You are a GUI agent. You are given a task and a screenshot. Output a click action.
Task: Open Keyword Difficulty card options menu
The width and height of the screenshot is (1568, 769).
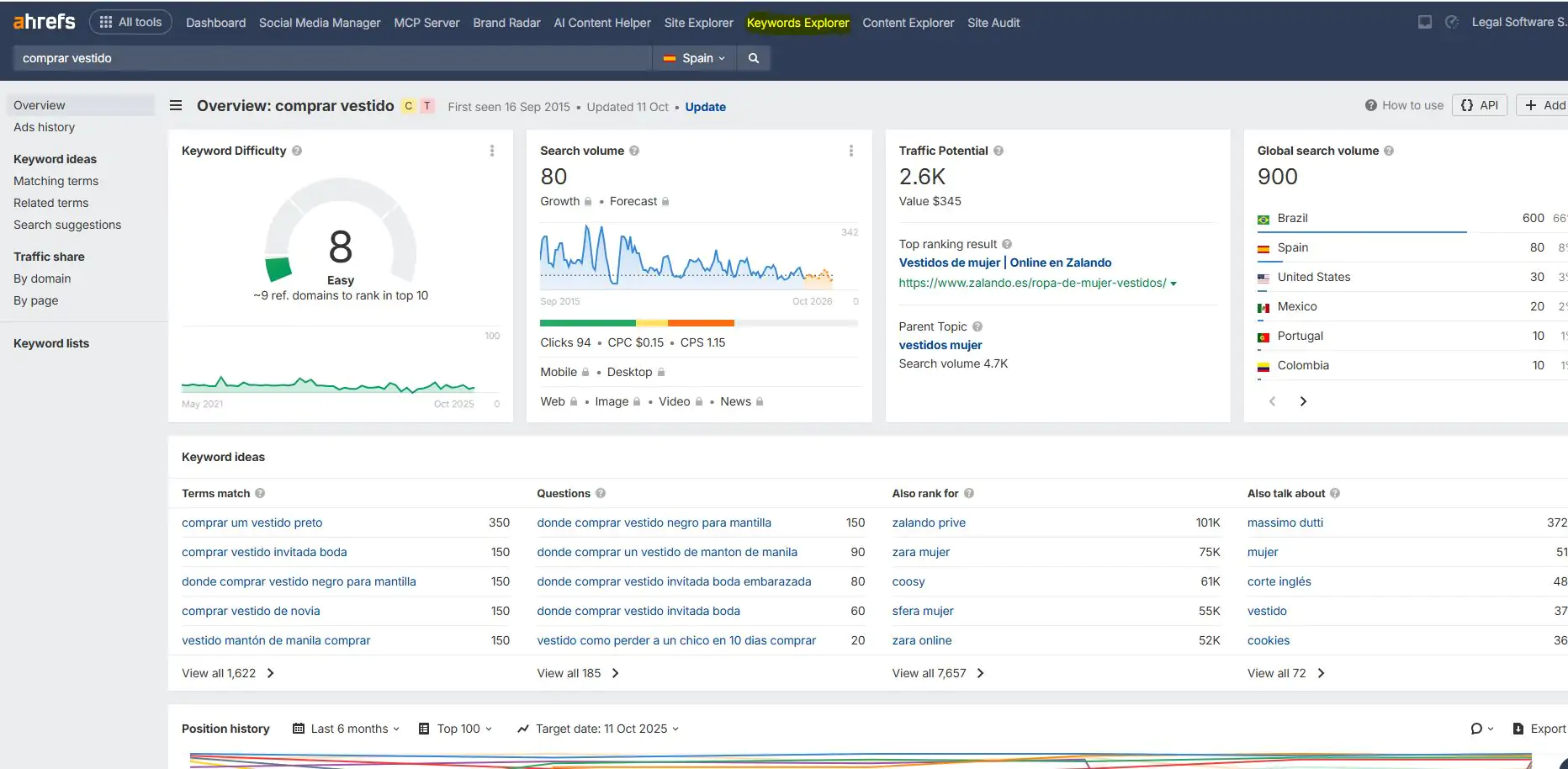[x=492, y=151]
